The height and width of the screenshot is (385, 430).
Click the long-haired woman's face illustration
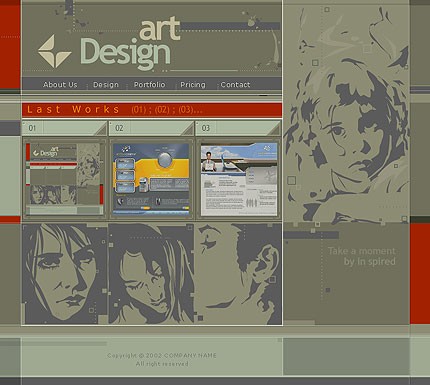(65, 274)
